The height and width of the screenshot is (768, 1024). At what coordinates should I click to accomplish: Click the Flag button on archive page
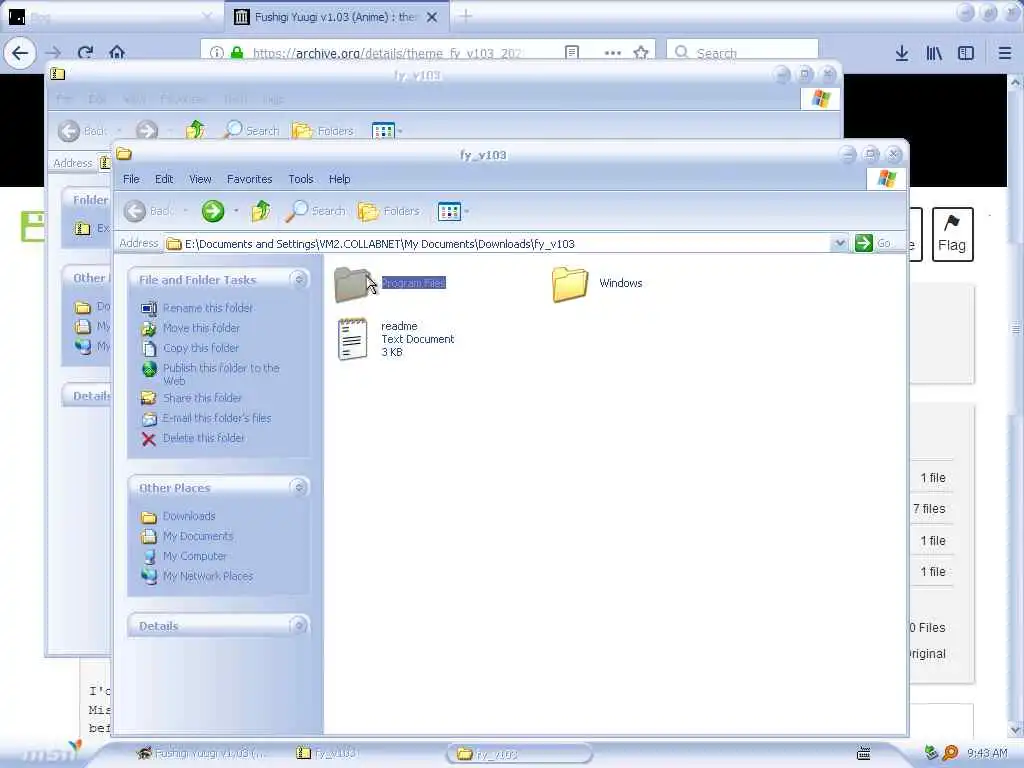click(x=952, y=234)
